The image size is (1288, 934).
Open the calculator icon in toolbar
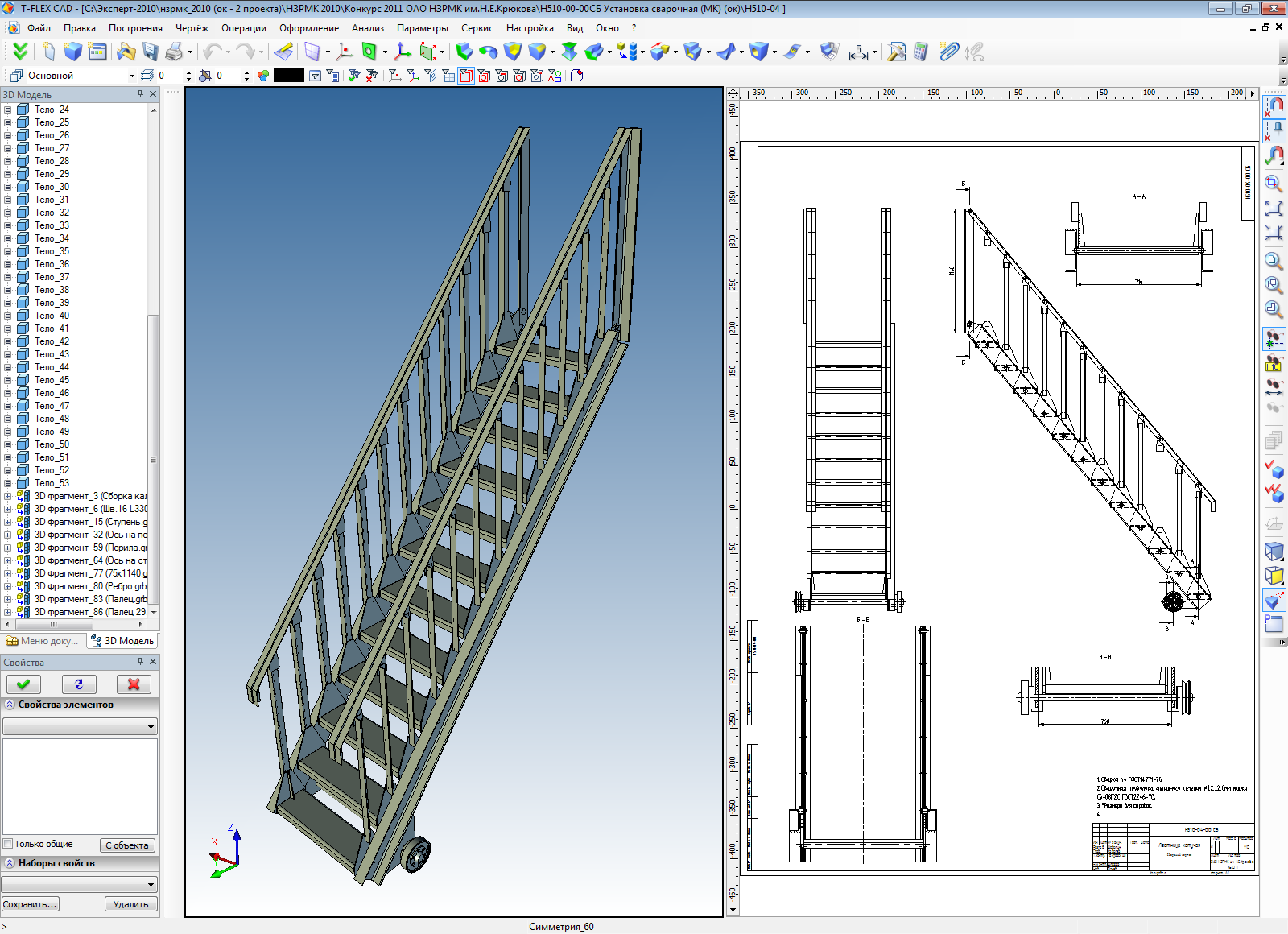click(x=921, y=52)
